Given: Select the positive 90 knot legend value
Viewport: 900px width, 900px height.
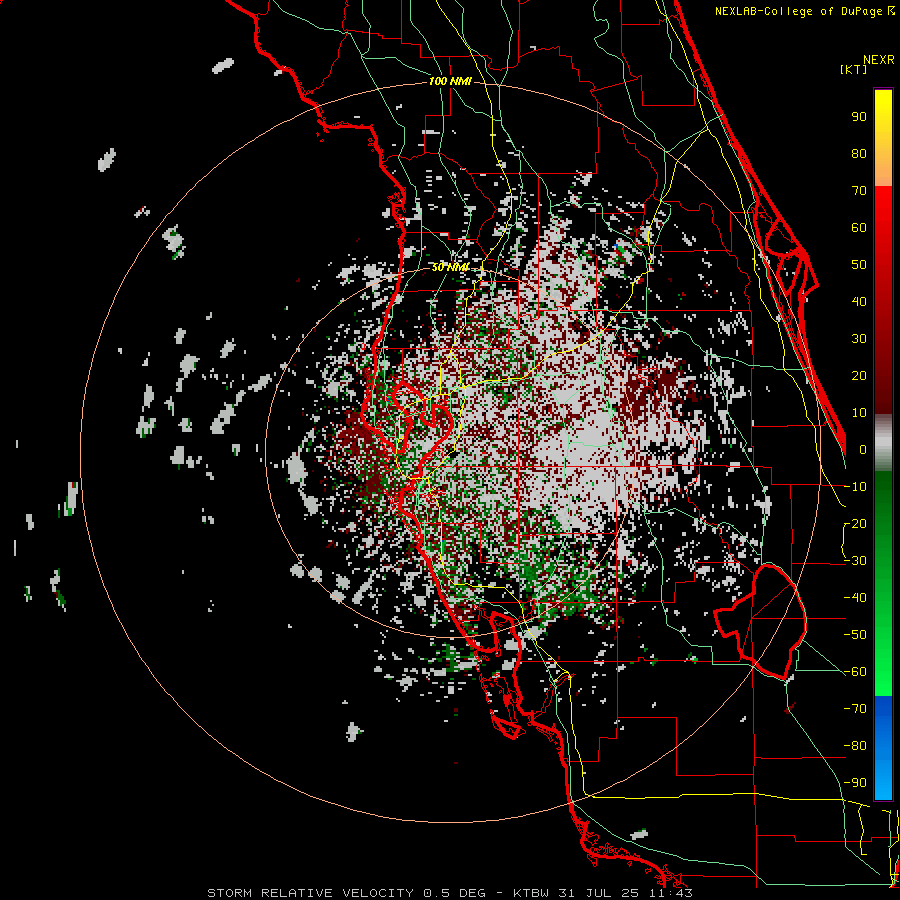Looking at the screenshot, I should (859, 117).
